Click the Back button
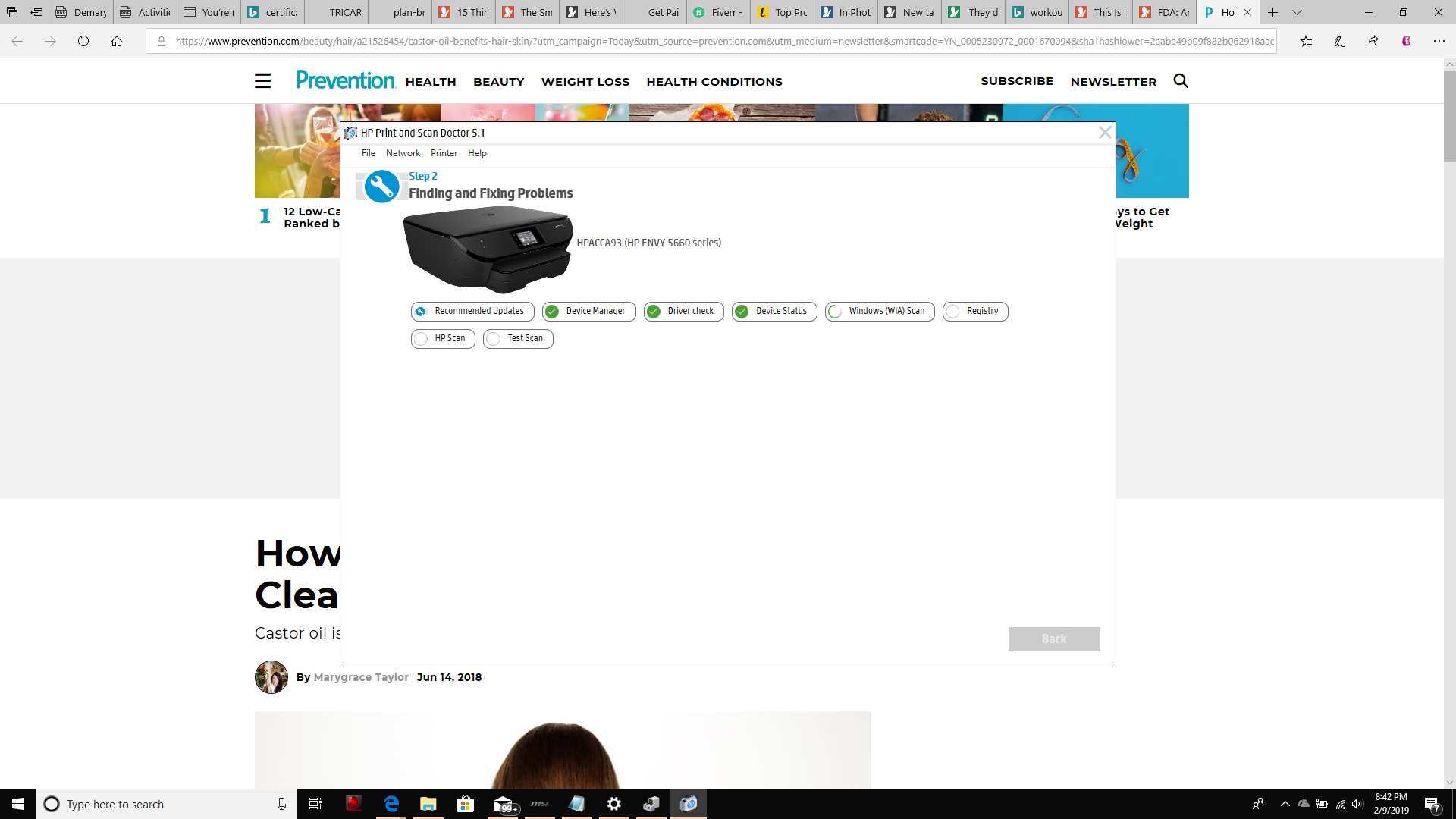 tap(1053, 639)
